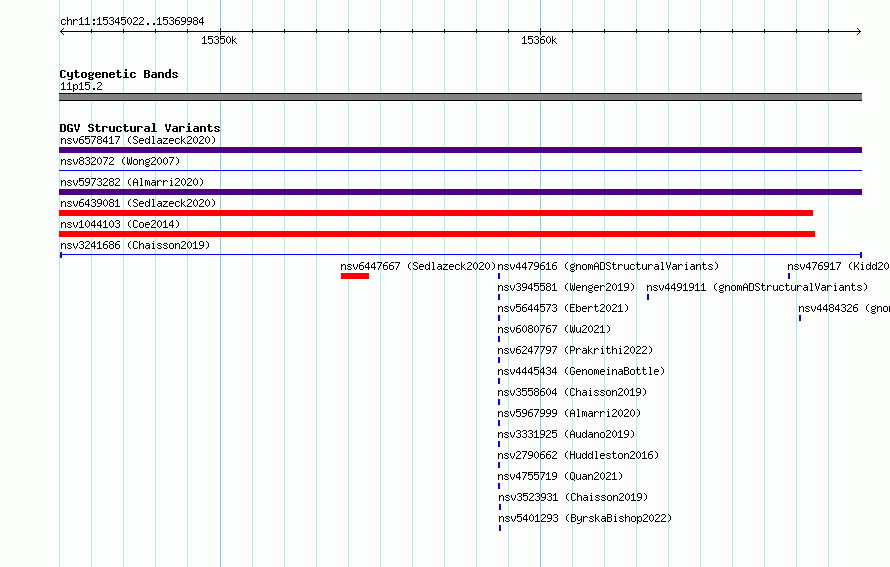Viewport: 890px width, 567px height.
Task: Click the 15360k ruler position label
Action: click(539, 40)
